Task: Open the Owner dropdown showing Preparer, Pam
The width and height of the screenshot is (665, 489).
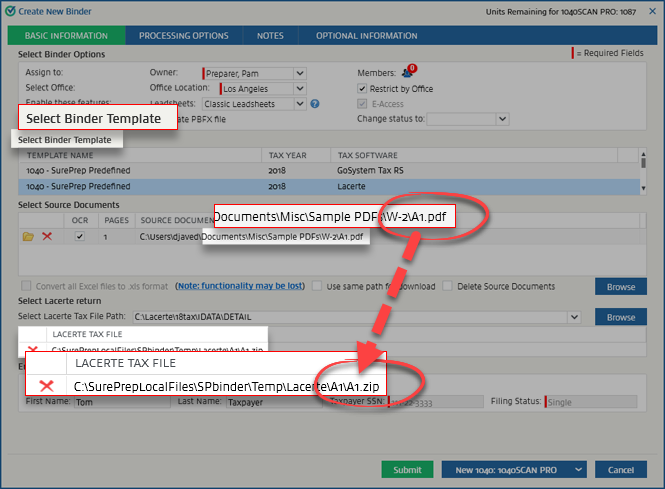Action: [x=299, y=73]
